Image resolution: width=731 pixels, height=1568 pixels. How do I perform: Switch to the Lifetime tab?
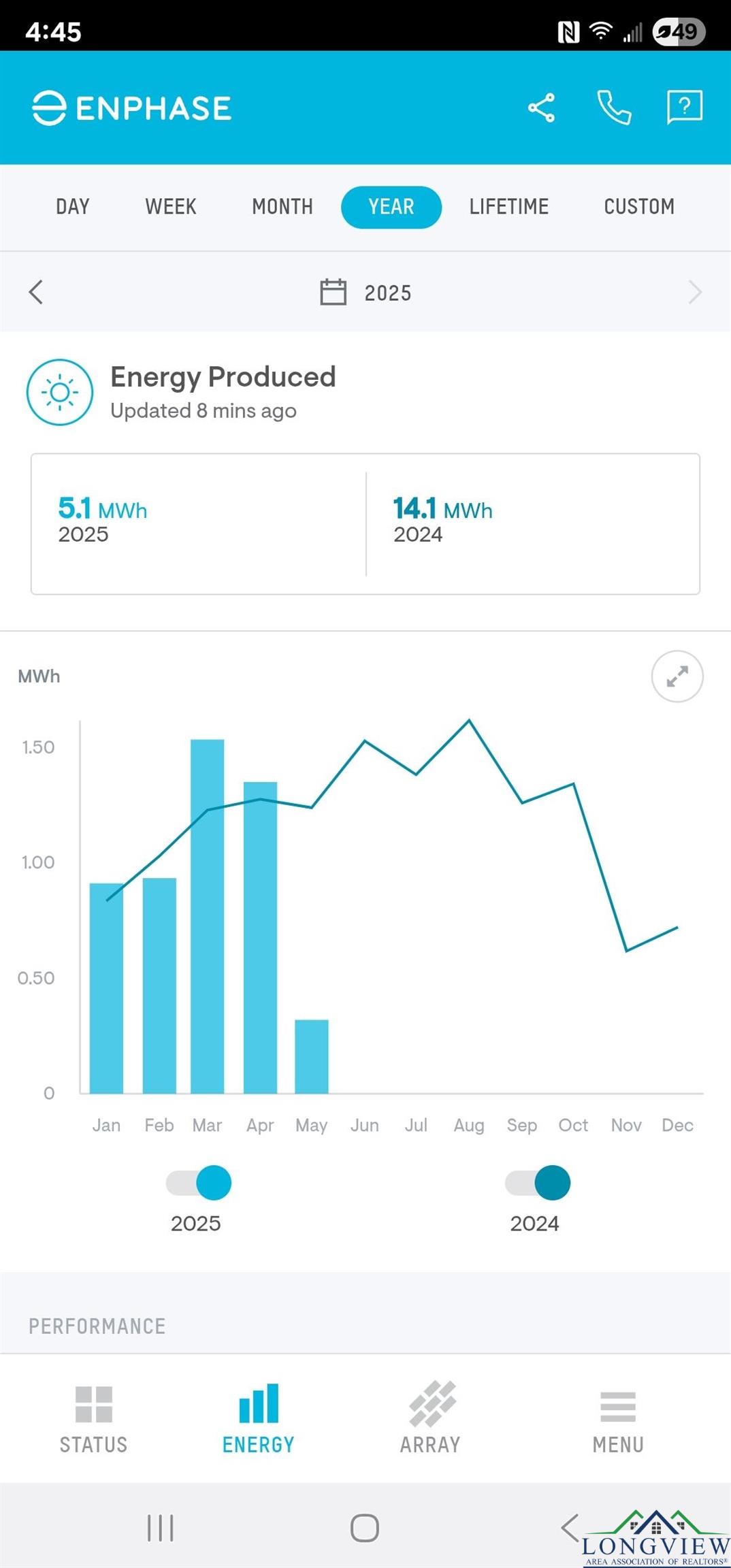pos(508,207)
